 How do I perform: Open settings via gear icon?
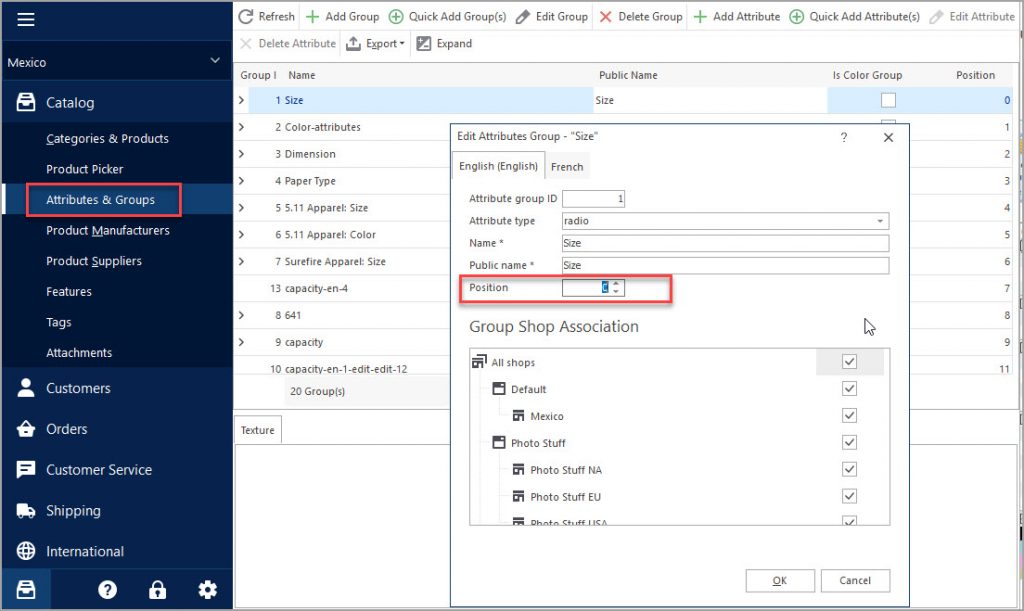pos(207,589)
